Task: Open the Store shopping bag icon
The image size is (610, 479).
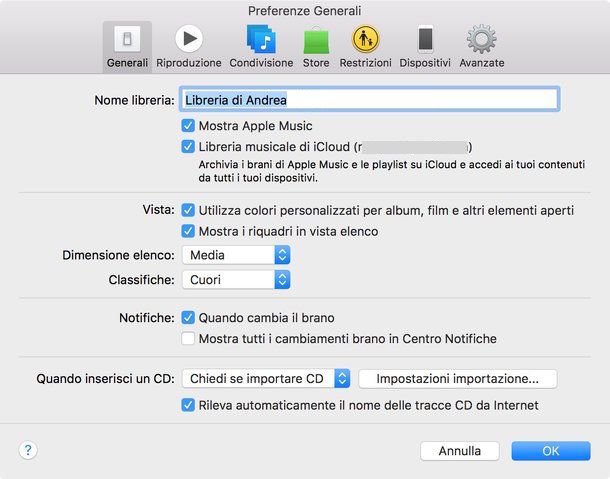Action: click(x=316, y=40)
